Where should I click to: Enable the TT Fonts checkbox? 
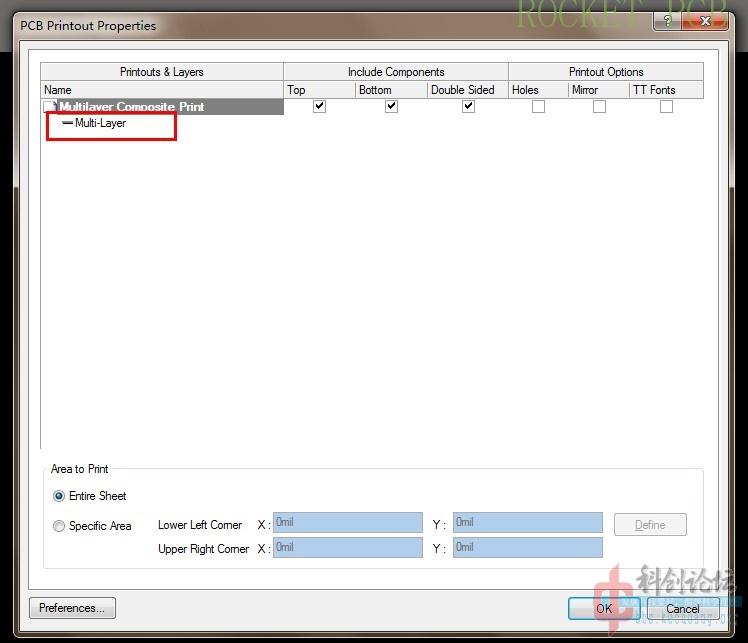666,106
